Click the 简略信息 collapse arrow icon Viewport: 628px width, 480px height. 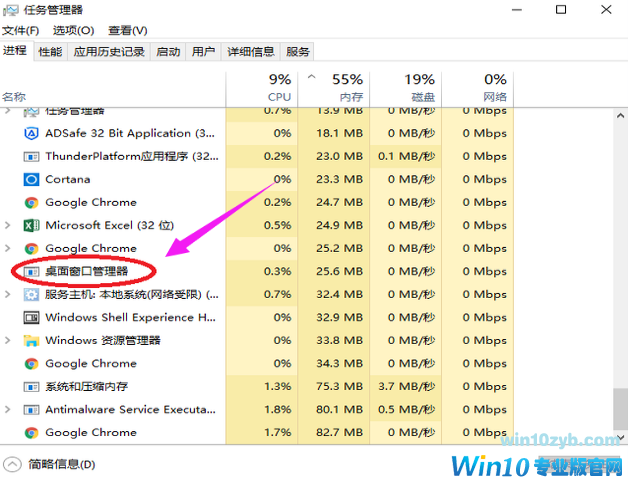(12, 464)
